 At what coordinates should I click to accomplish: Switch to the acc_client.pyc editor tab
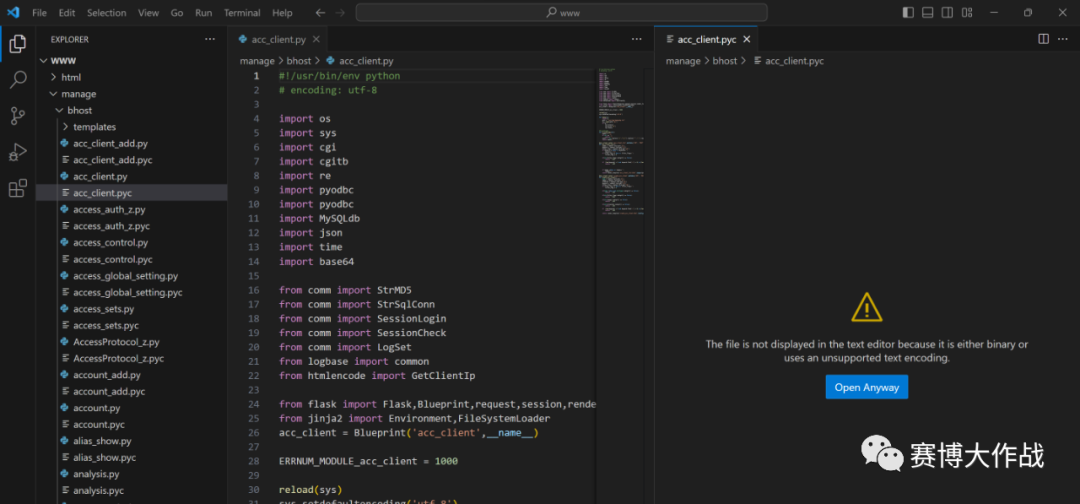tap(706, 39)
